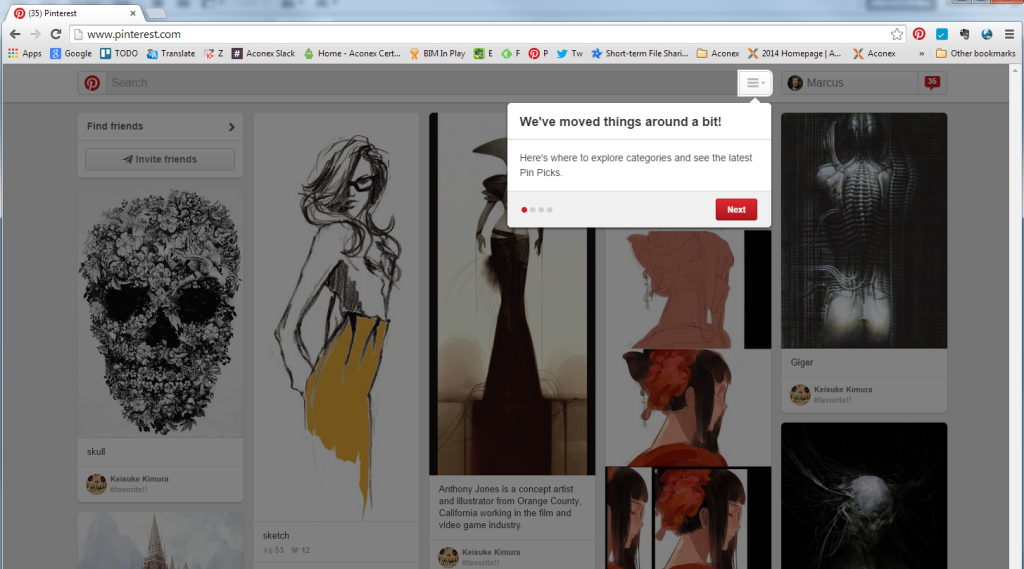Bookmark this page with the star icon
Viewport: 1024px width, 569px height.
pyautogui.click(x=897, y=34)
